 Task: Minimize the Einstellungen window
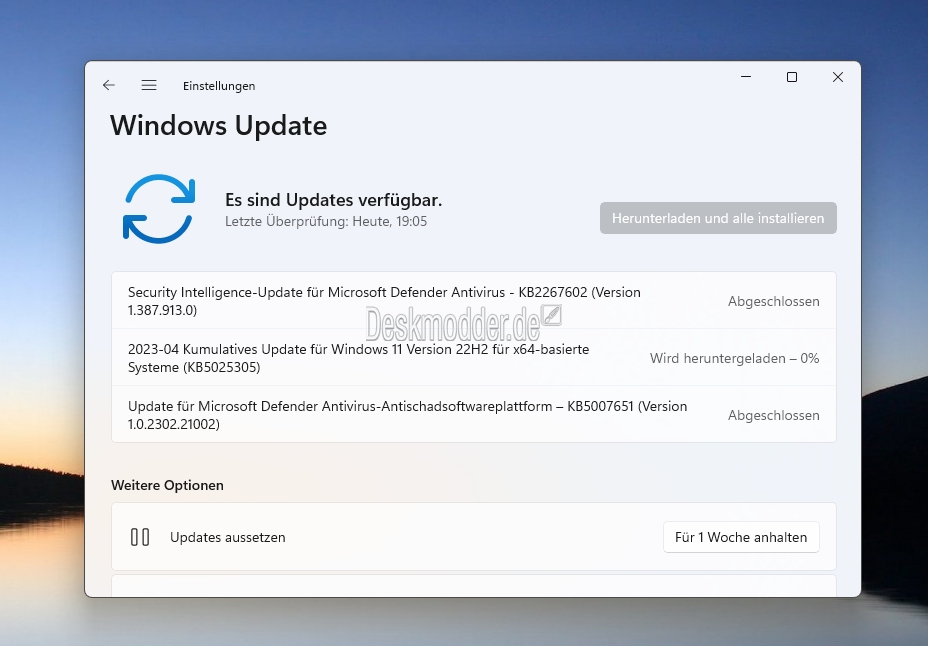746,77
